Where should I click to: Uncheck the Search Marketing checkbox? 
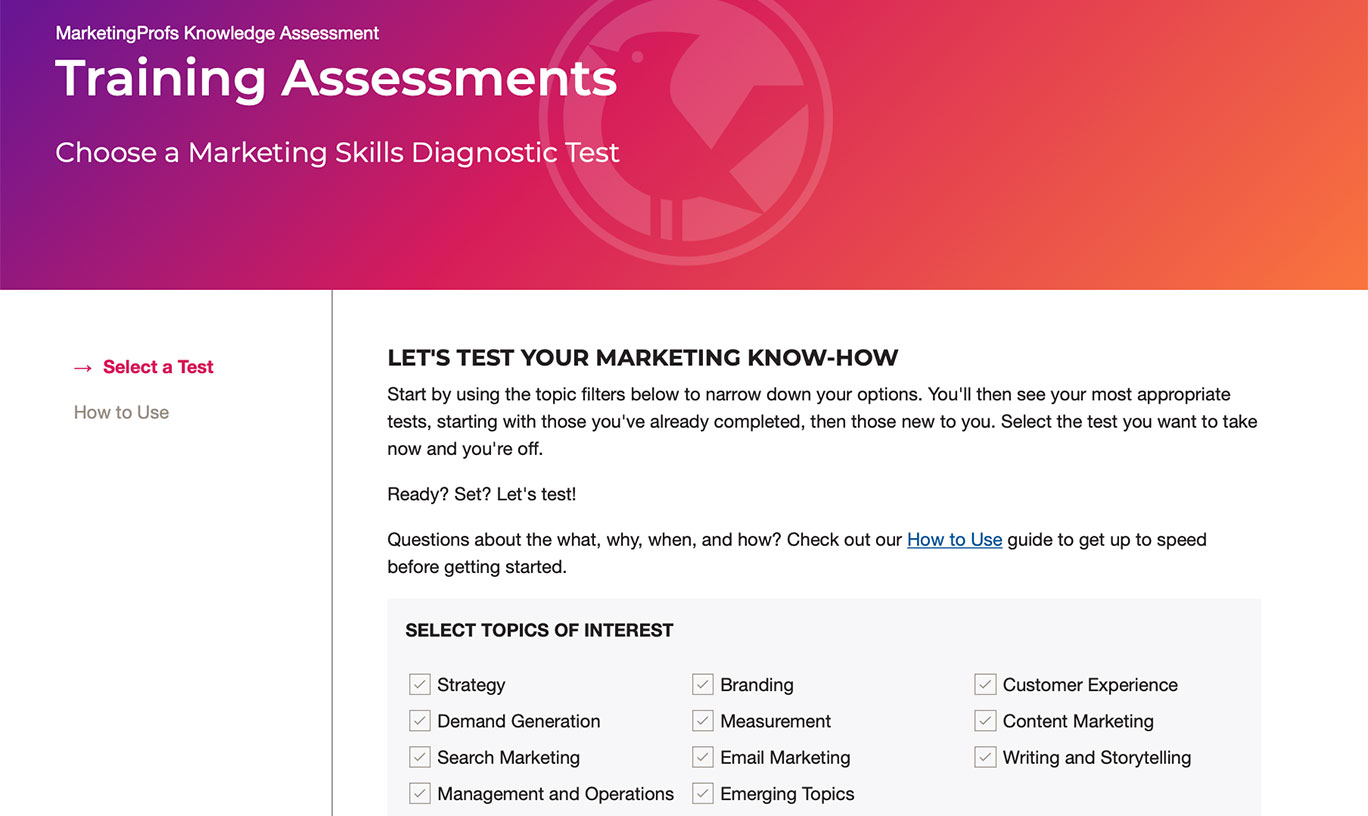(x=419, y=757)
